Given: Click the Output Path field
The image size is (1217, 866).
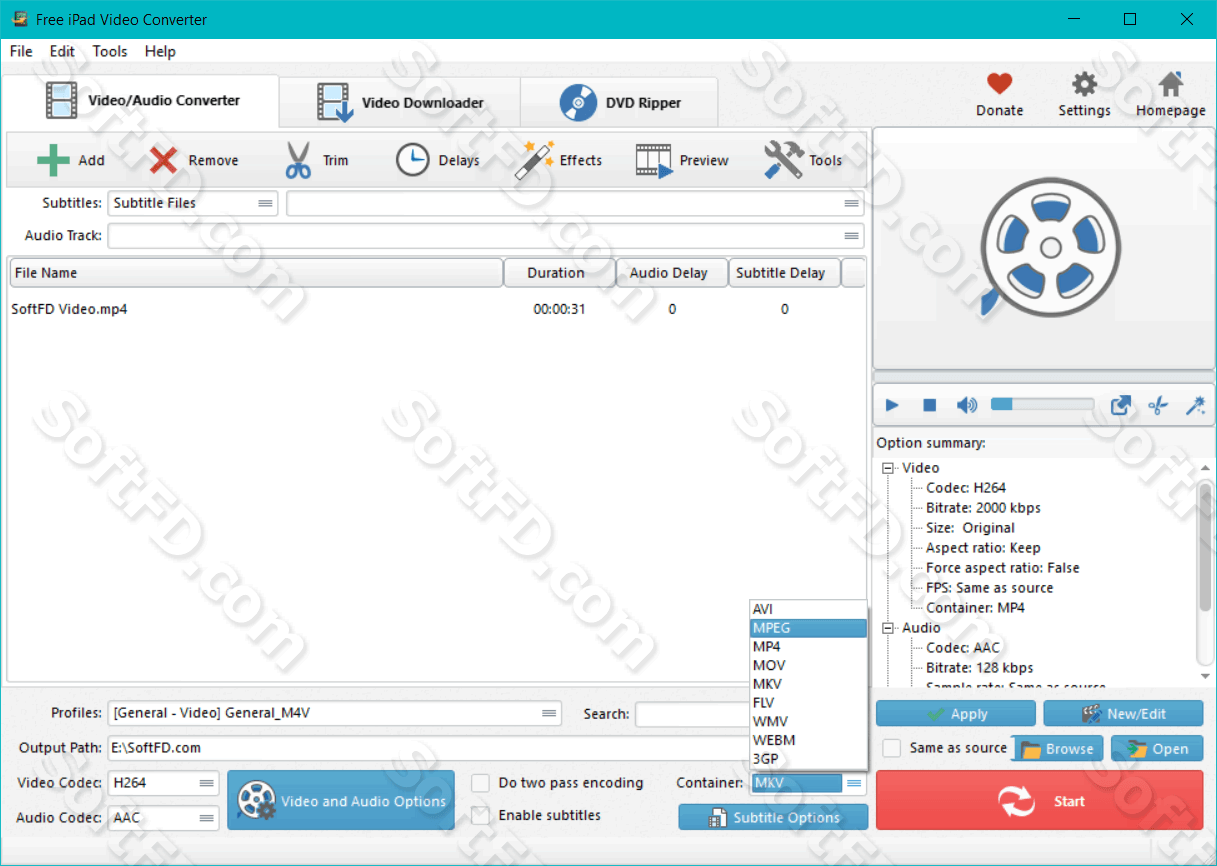Looking at the screenshot, I should (430, 748).
